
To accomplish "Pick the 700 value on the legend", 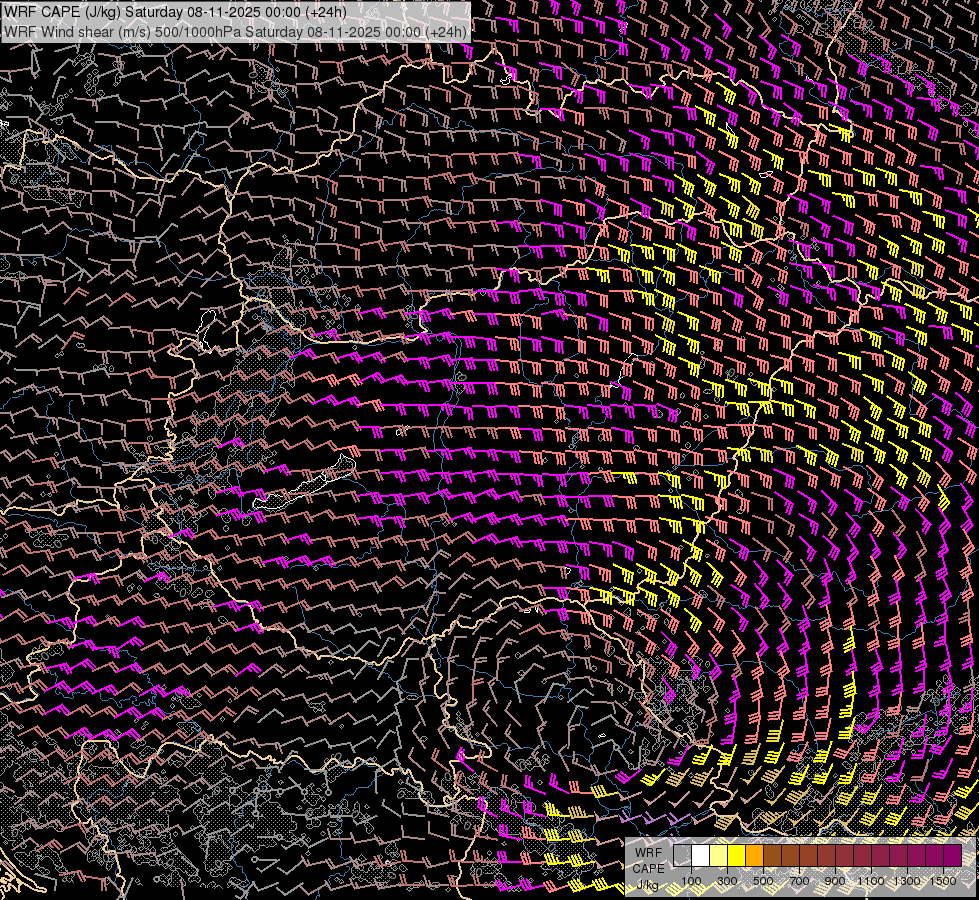I will tap(799, 881).
